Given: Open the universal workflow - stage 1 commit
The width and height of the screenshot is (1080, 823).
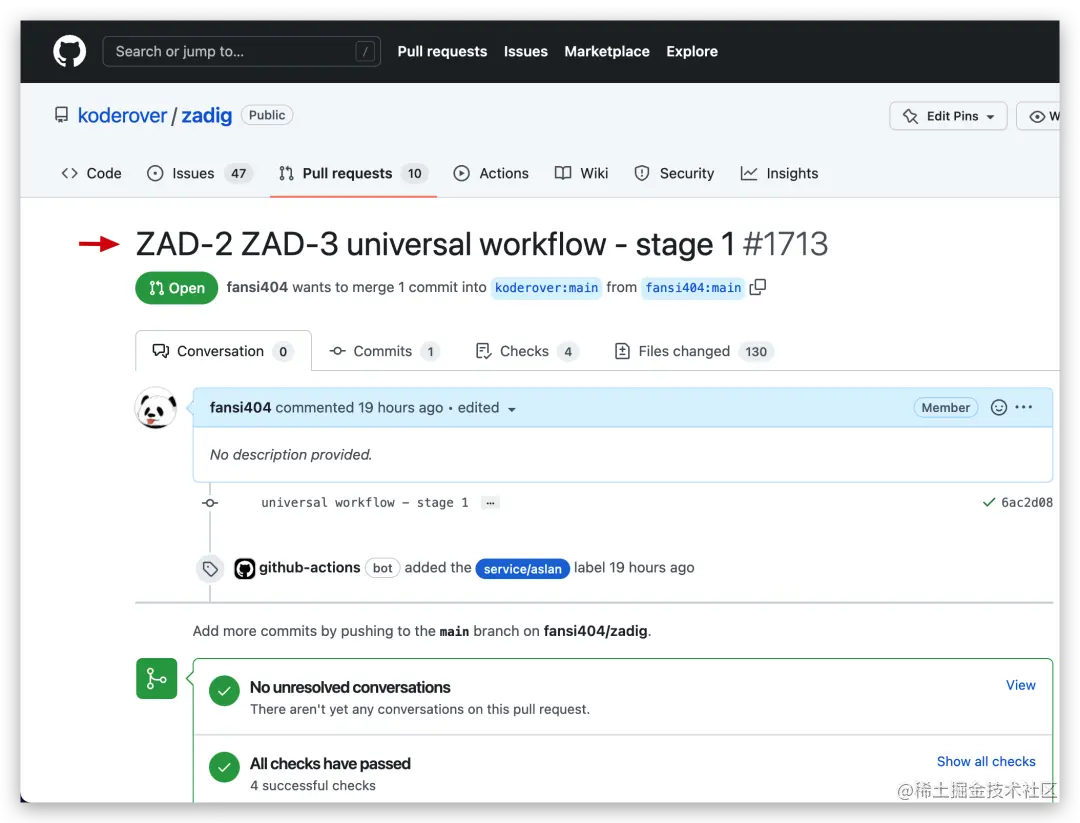Looking at the screenshot, I should point(364,503).
